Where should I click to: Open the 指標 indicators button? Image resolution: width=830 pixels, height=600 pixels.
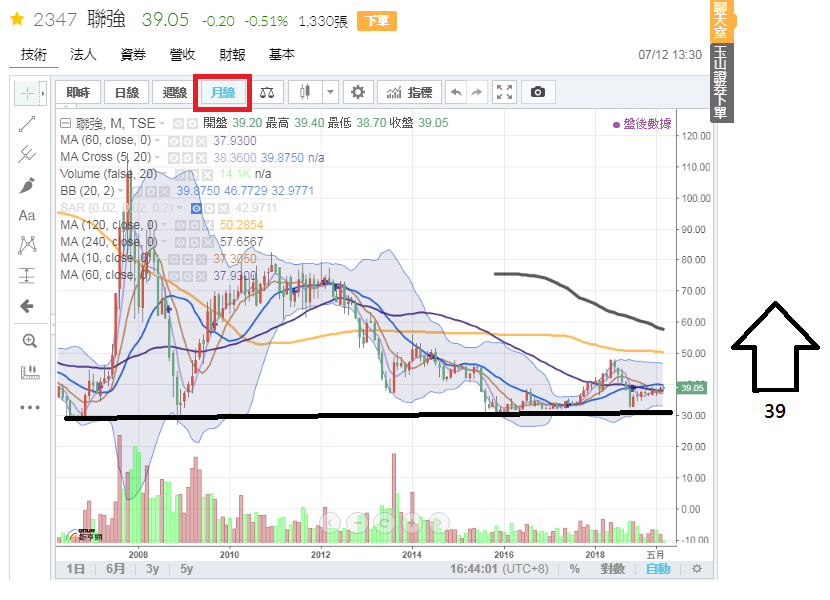click(410, 93)
